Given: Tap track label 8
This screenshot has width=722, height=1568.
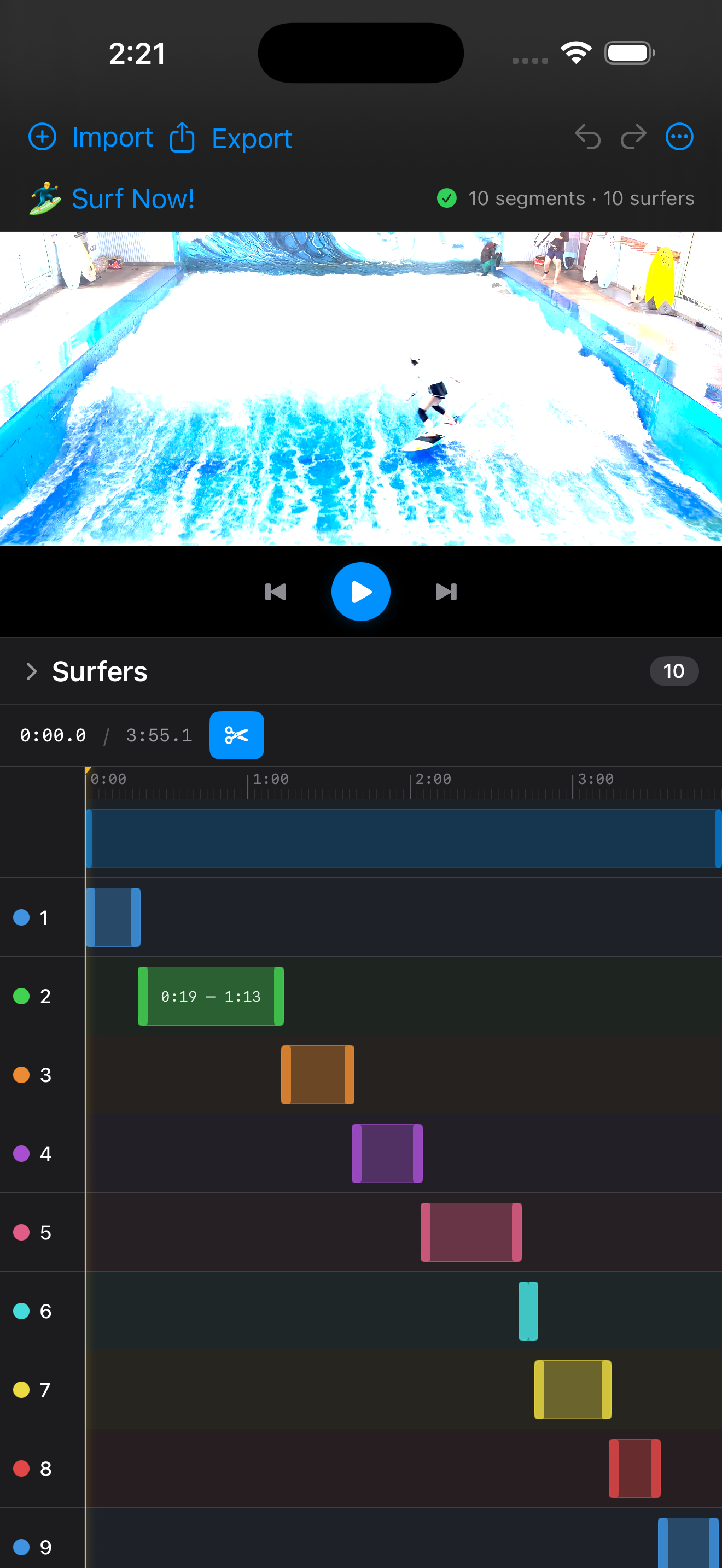Looking at the screenshot, I should click(45, 1468).
